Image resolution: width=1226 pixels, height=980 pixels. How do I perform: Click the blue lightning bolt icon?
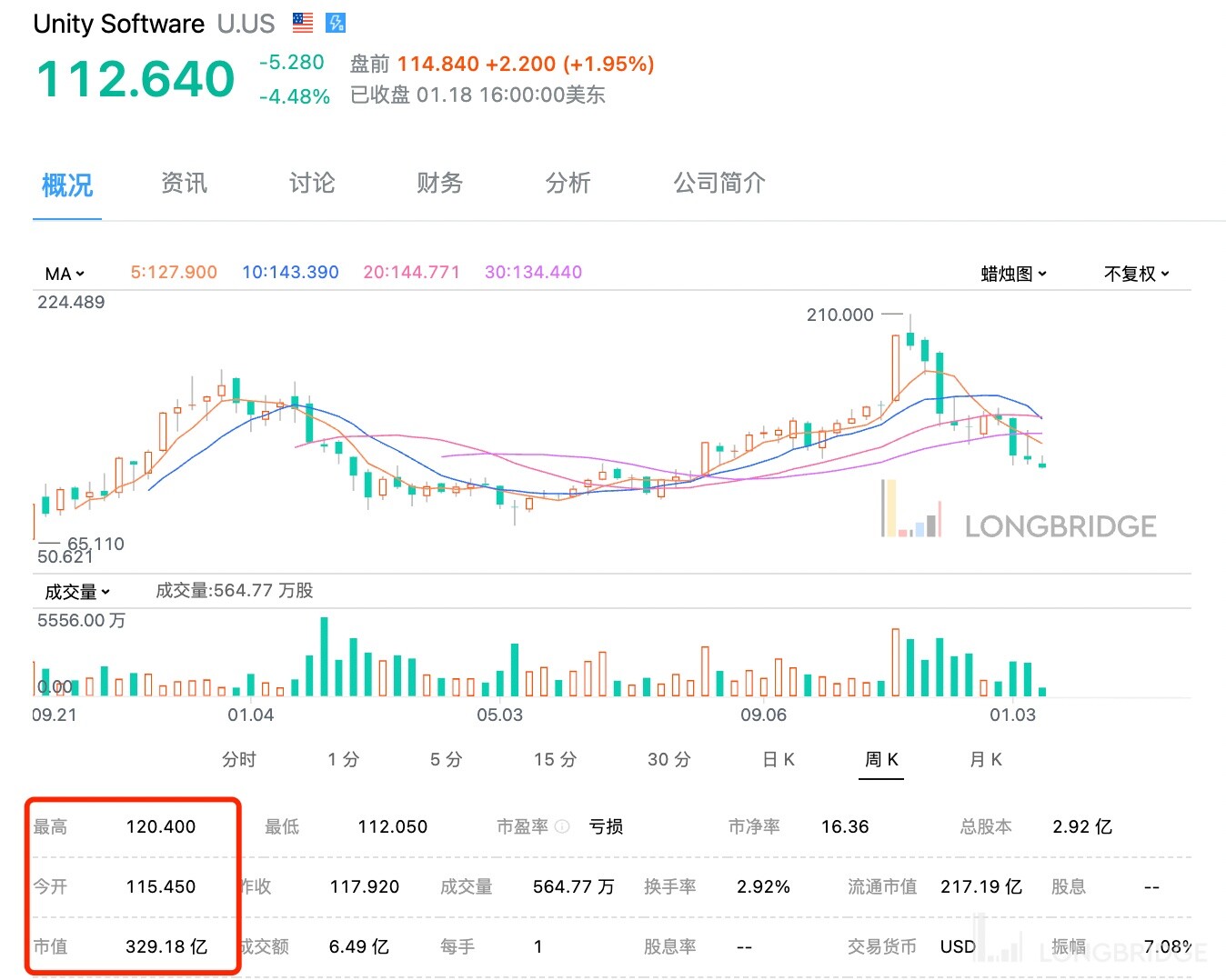(x=336, y=23)
